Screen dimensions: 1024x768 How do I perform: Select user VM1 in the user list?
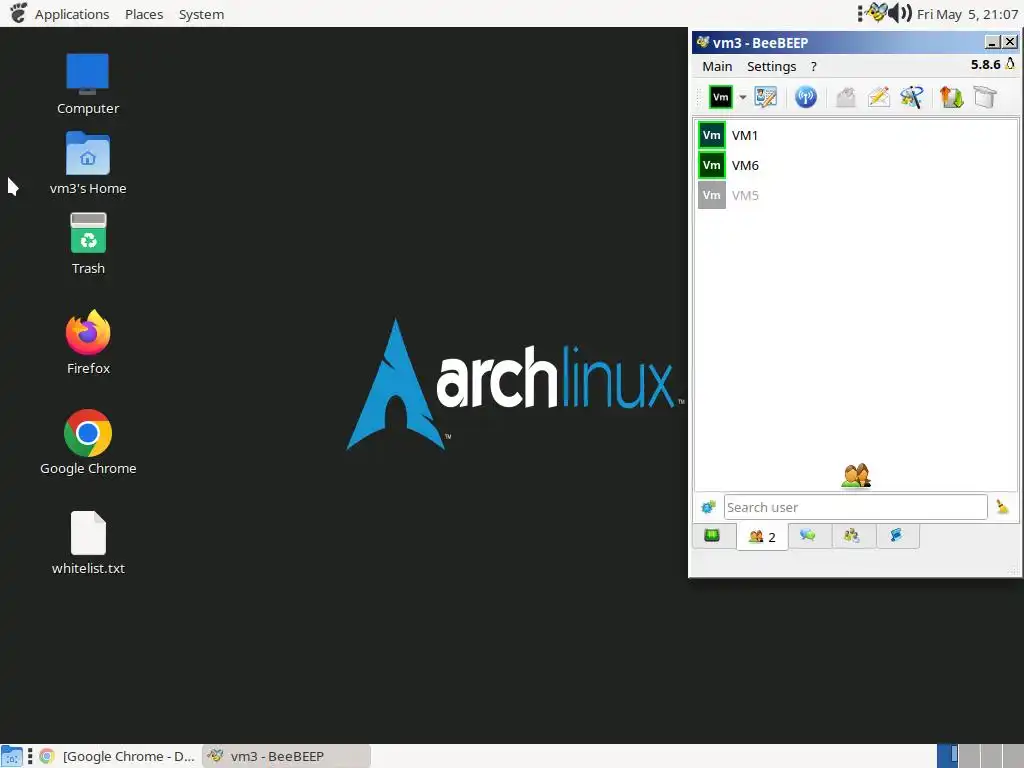pyautogui.click(x=856, y=135)
